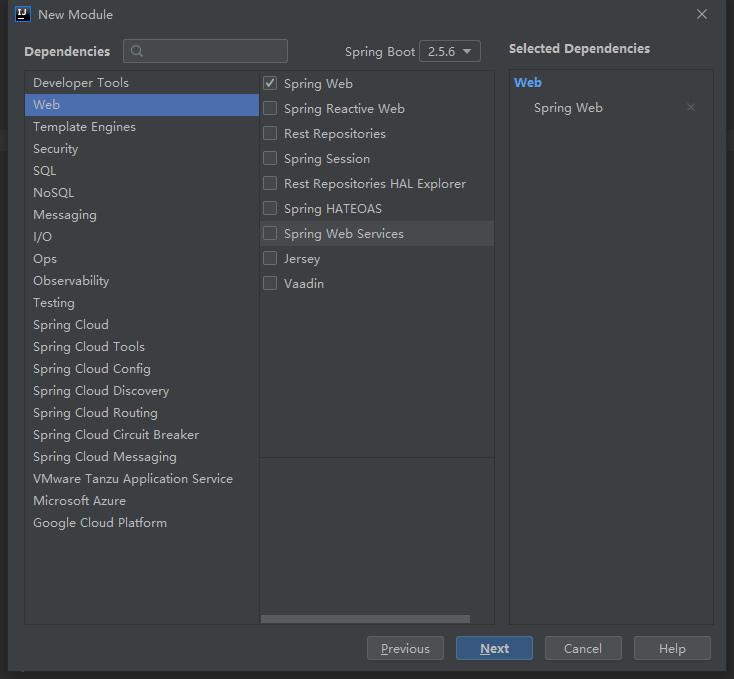Viewport: 734px width, 679px height.
Task: Close the New Module dialog
Action: click(x=702, y=15)
